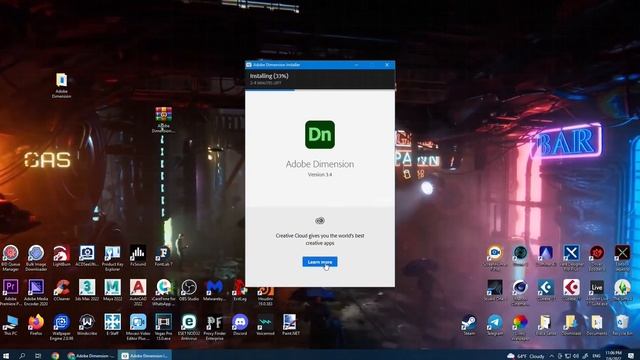This screenshot has width=640, height=360.
Task: Switch to Chrome Adobe Dimension taskbar window
Action: coord(91,356)
